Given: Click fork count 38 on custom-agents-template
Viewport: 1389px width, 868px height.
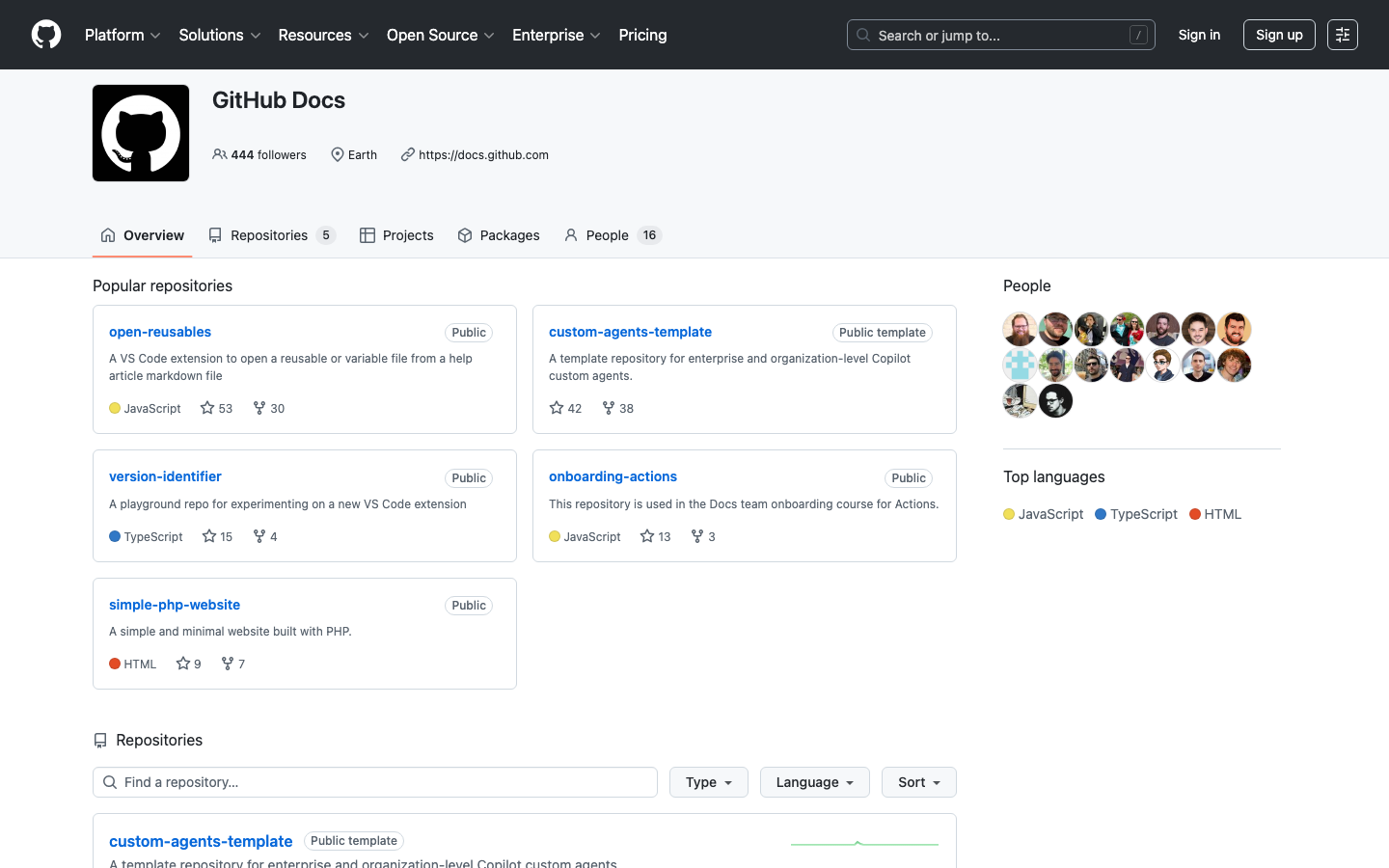Looking at the screenshot, I should pos(617,408).
